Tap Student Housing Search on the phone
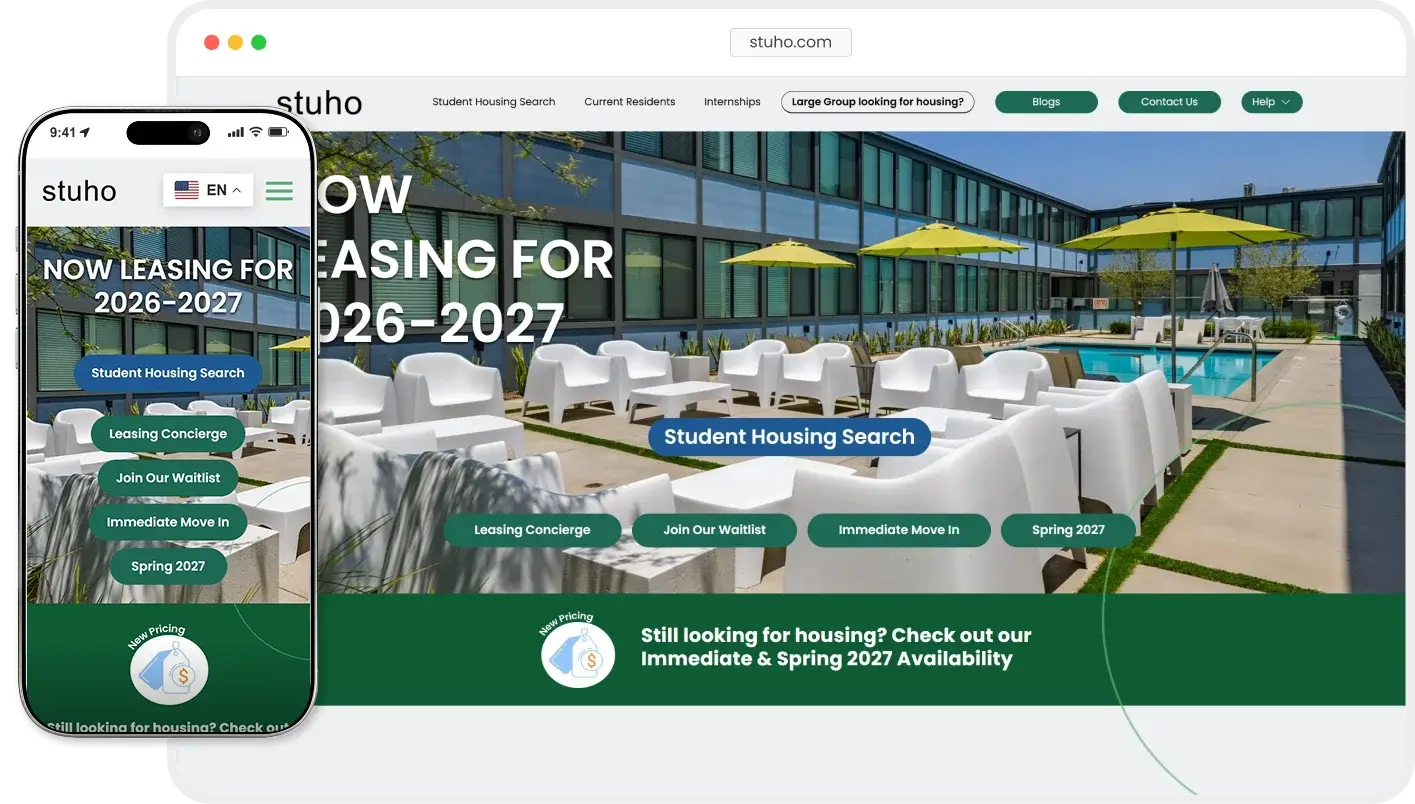Image resolution: width=1415 pixels, height=804 pixels. click(x=168, y=373)
